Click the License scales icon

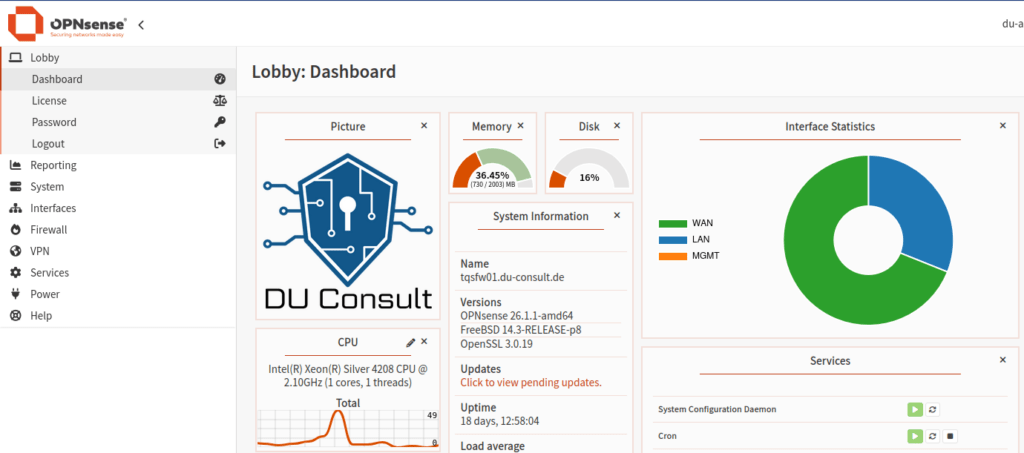point(219,101)
